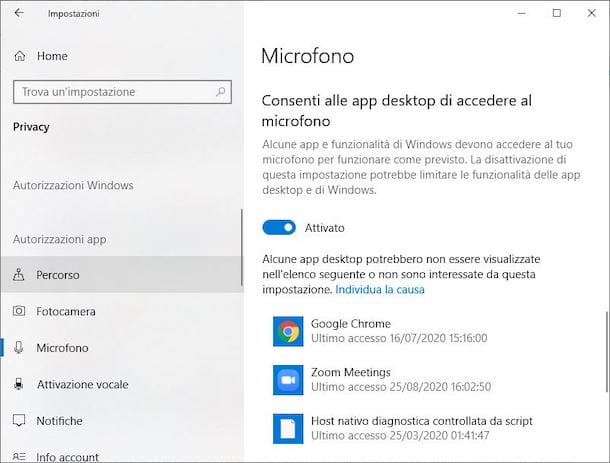This screenshot has width=610, height=463.
Task: Select the Attivazione vocale icon
Action: coord(19,384)
